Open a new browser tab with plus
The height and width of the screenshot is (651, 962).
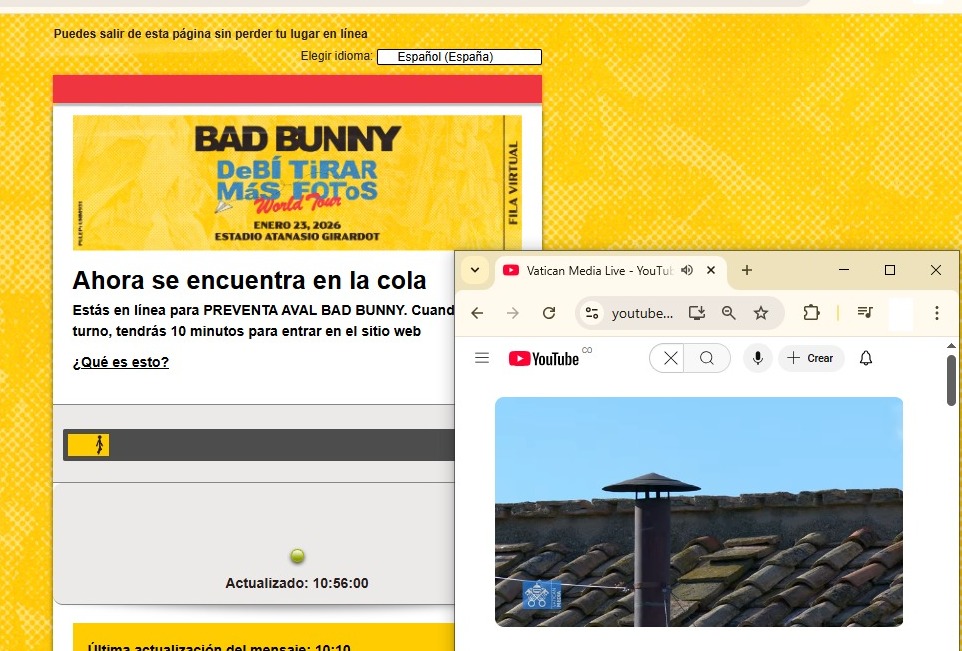747,270
